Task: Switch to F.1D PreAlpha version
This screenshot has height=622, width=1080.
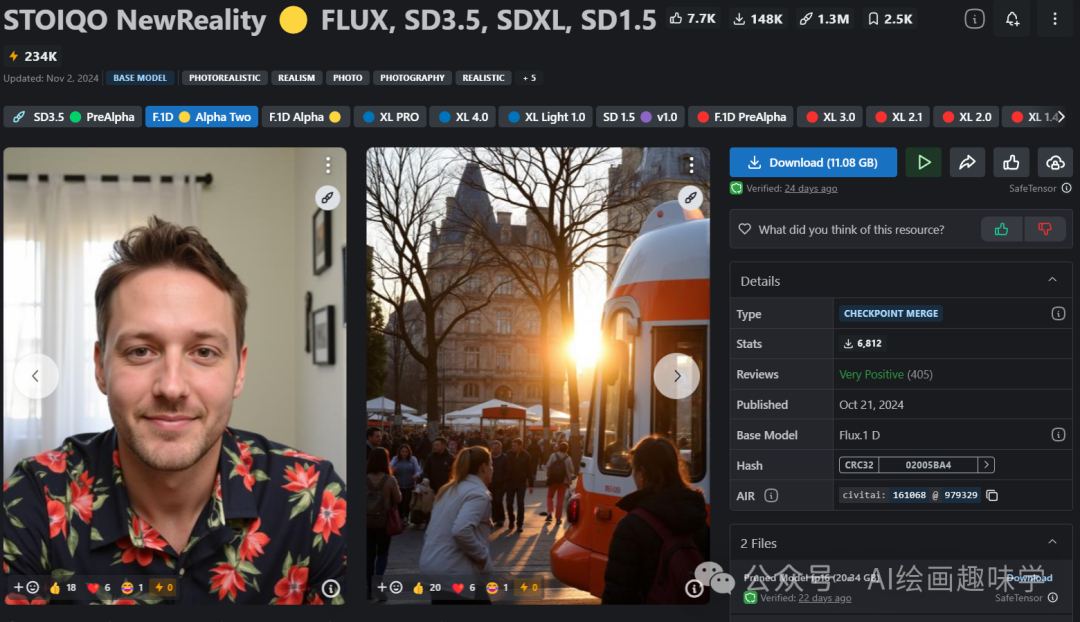Action: (741, 117)
